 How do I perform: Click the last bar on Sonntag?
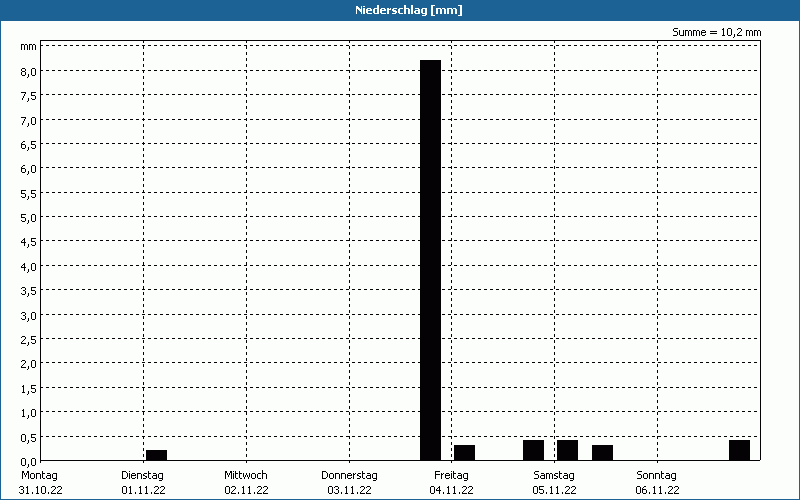(739, 450)
